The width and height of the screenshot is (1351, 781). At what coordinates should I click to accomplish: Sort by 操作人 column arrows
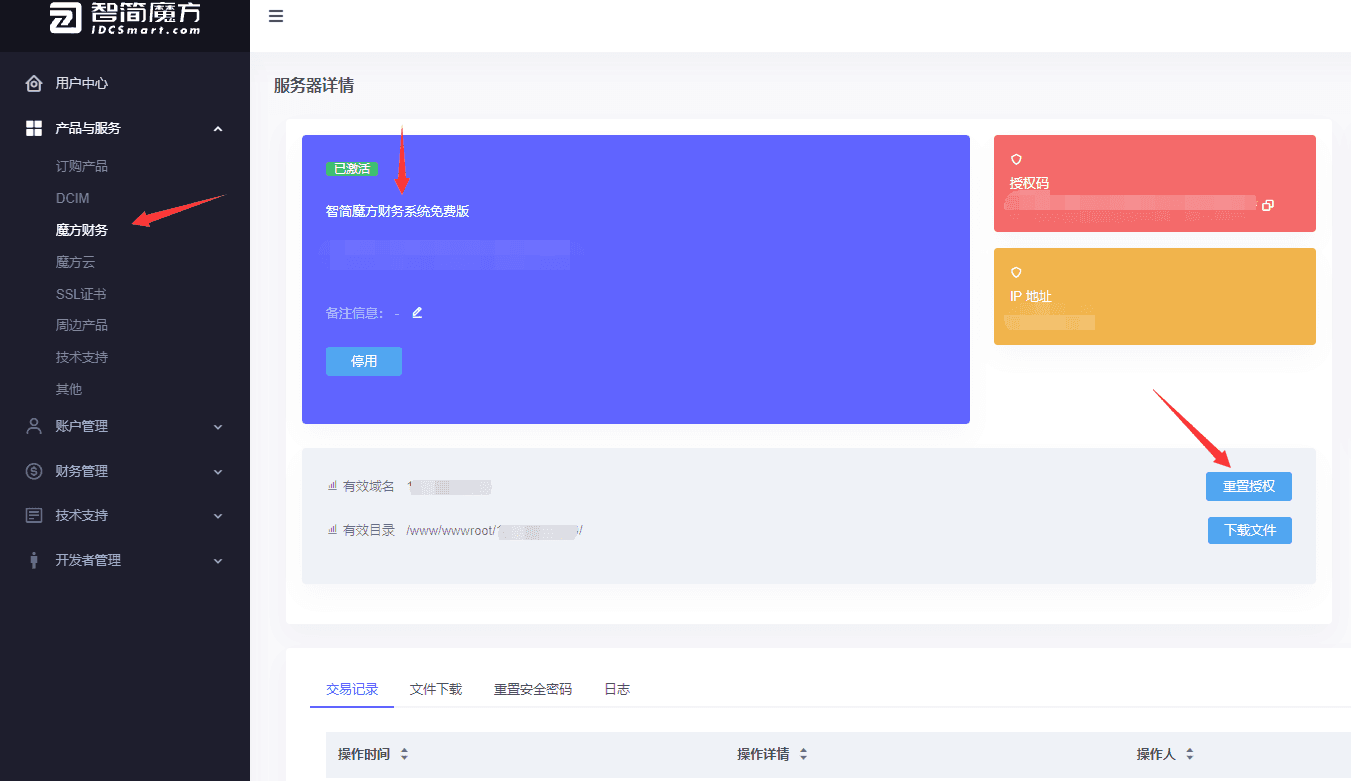pyautogui.click(x=1189, y=754)
